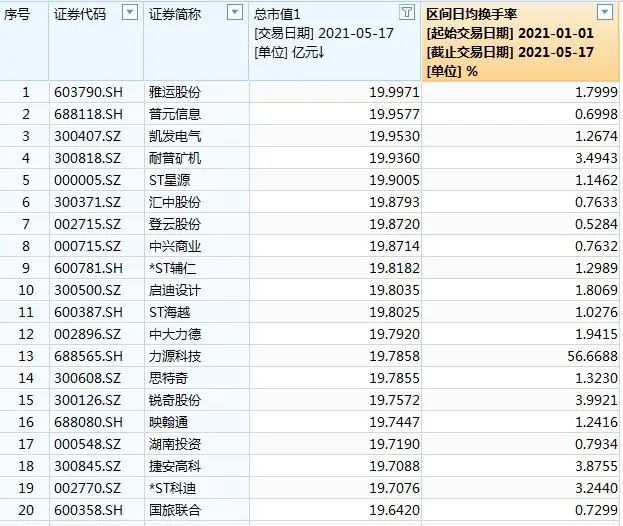Click the 总市值1 filter funnel icon
This screenshot has width=623, height=526.
pyautogui.click(x=407, y=13)
